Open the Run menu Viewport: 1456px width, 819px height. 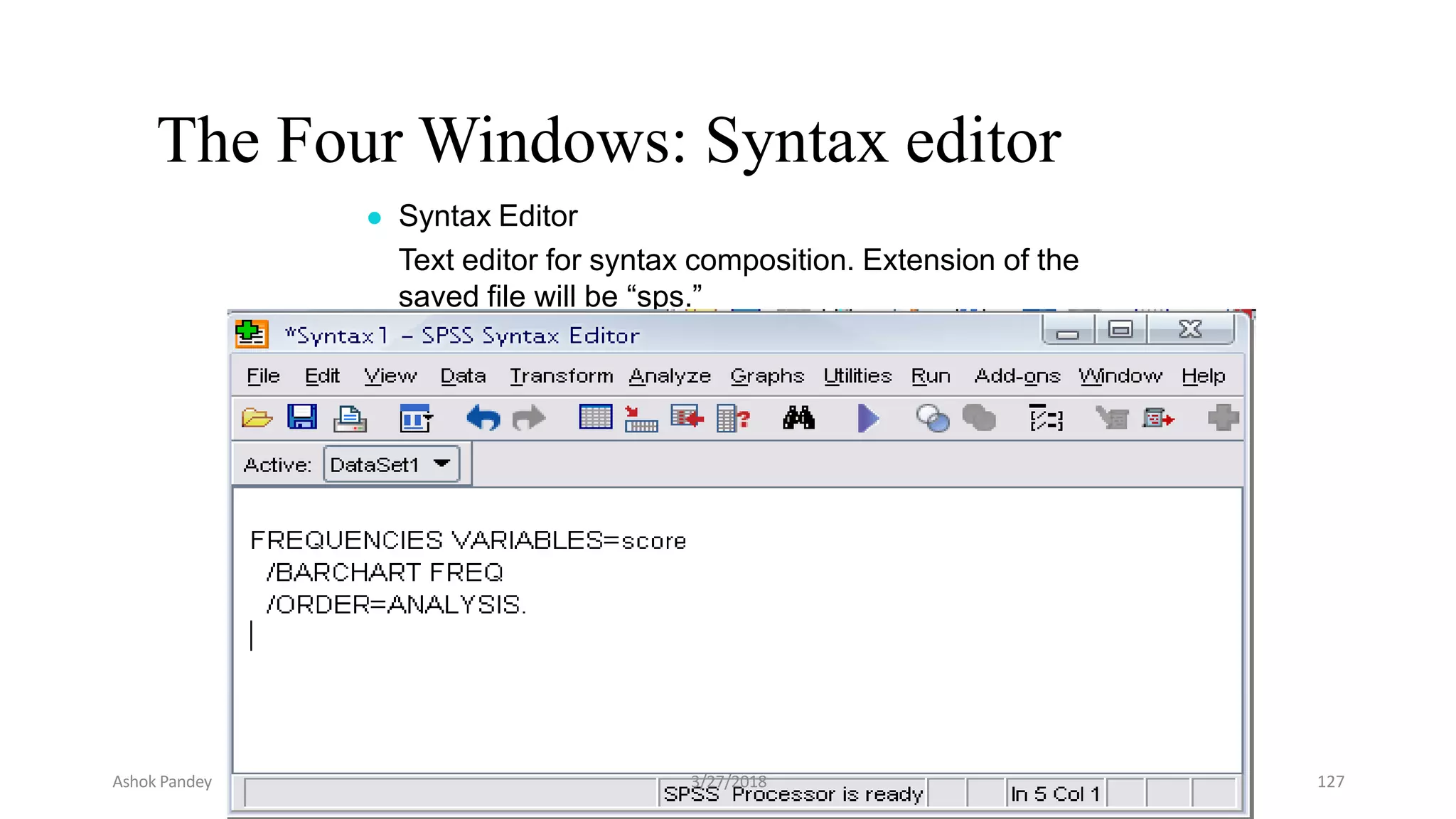coord(931,376)
